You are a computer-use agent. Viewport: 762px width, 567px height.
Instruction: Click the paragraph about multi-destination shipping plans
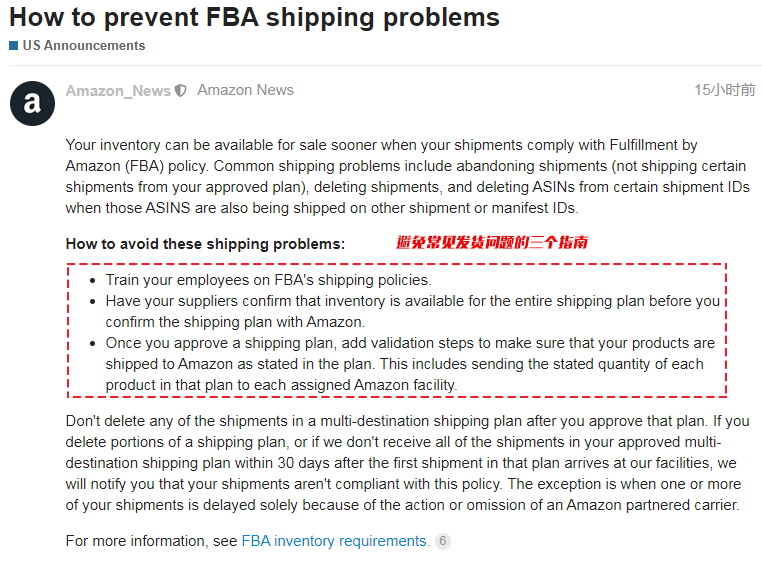click(407, 463)
